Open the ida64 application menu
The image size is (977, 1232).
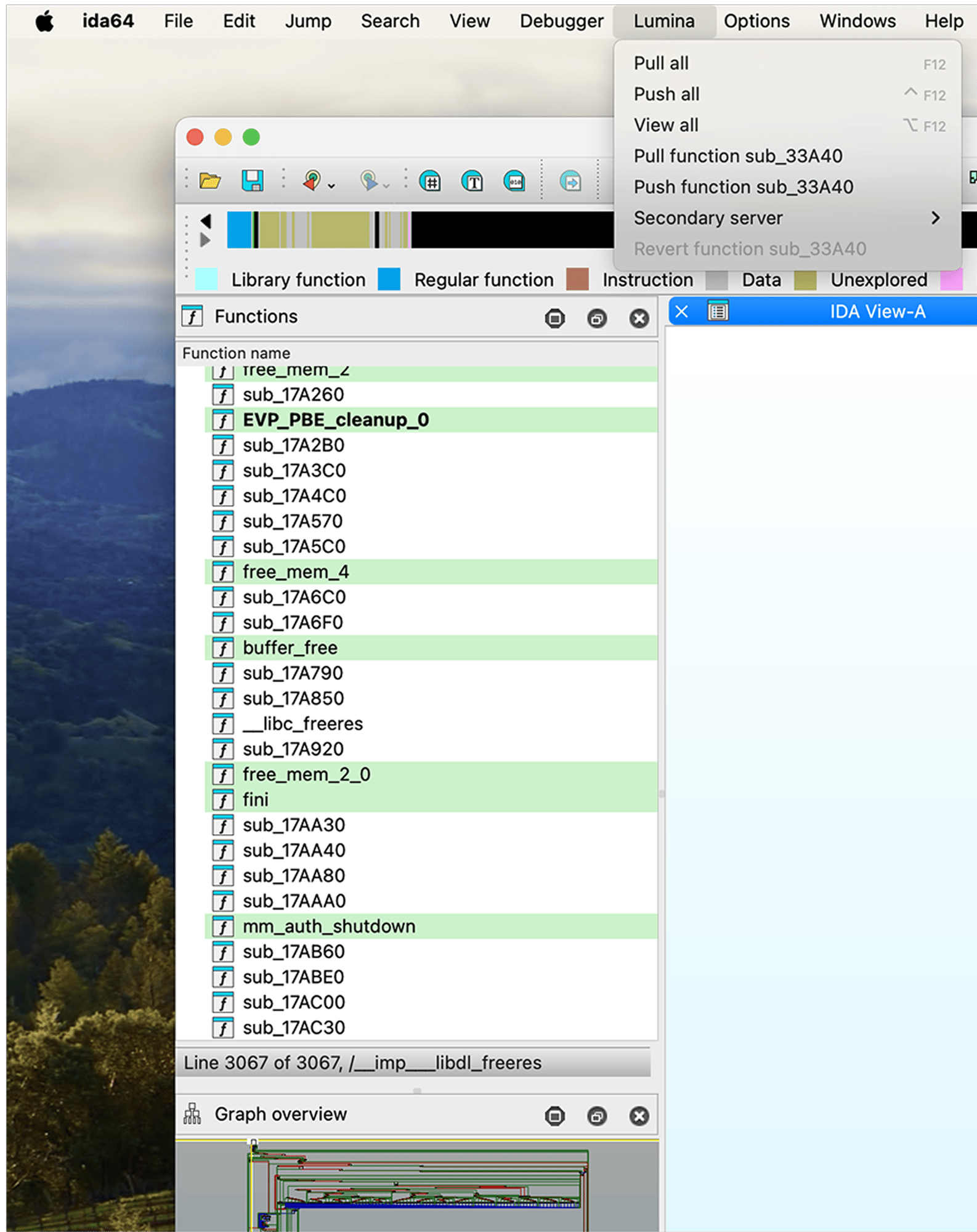(x=108, y=21)
